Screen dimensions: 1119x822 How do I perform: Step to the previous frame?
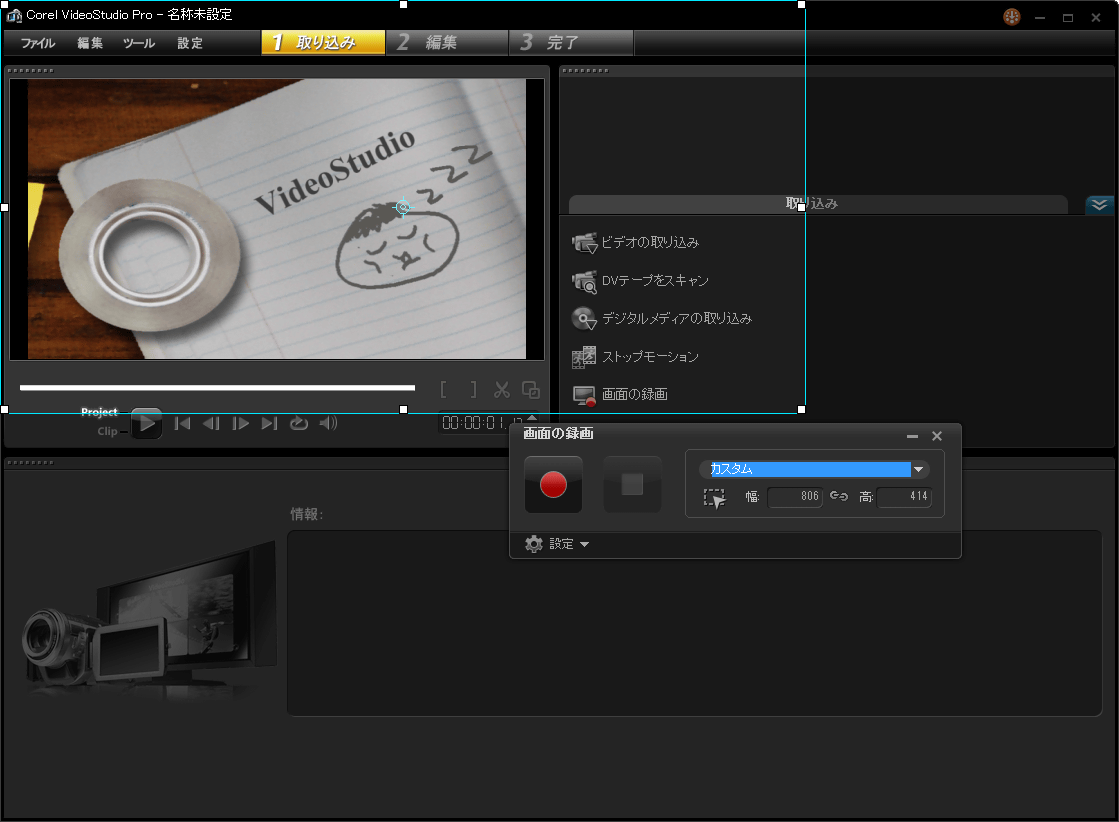(x=211, y=423)
